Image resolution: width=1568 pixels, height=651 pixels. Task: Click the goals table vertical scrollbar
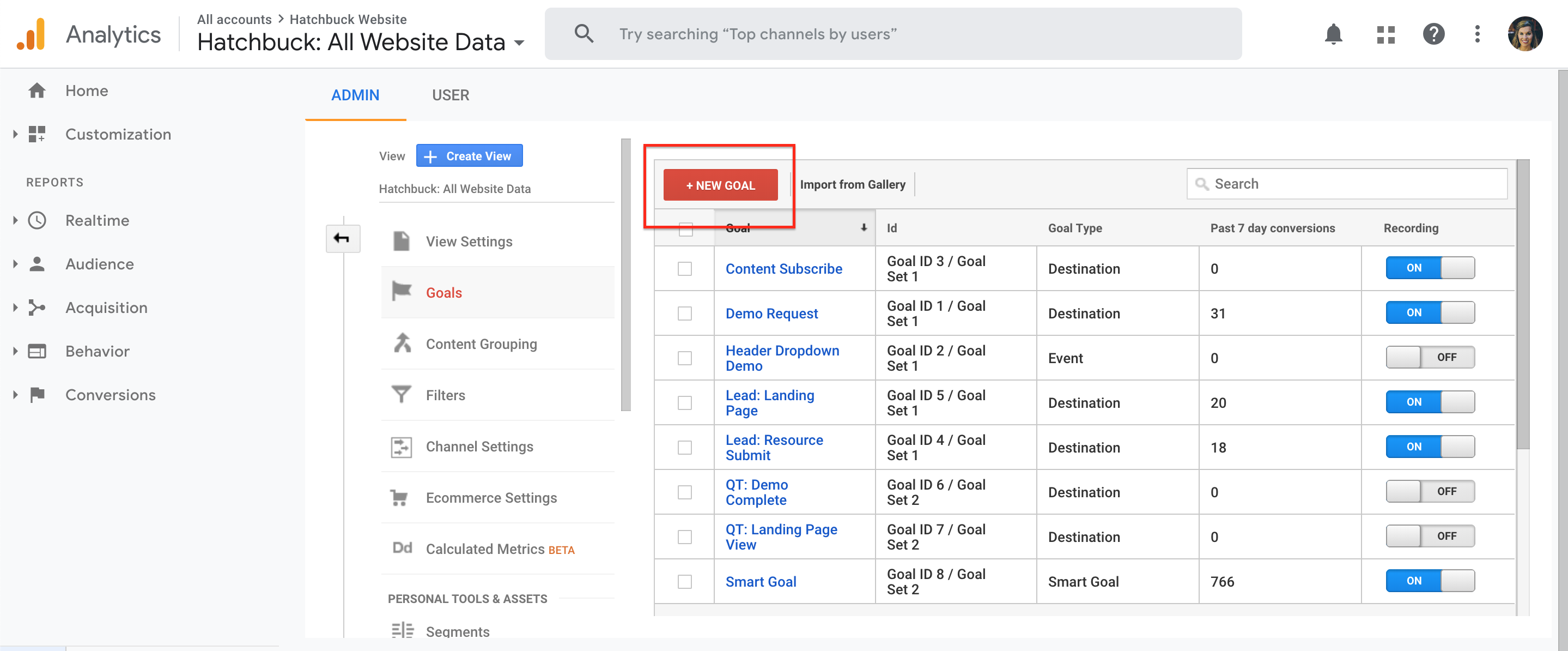click(x=1522, y=304)
